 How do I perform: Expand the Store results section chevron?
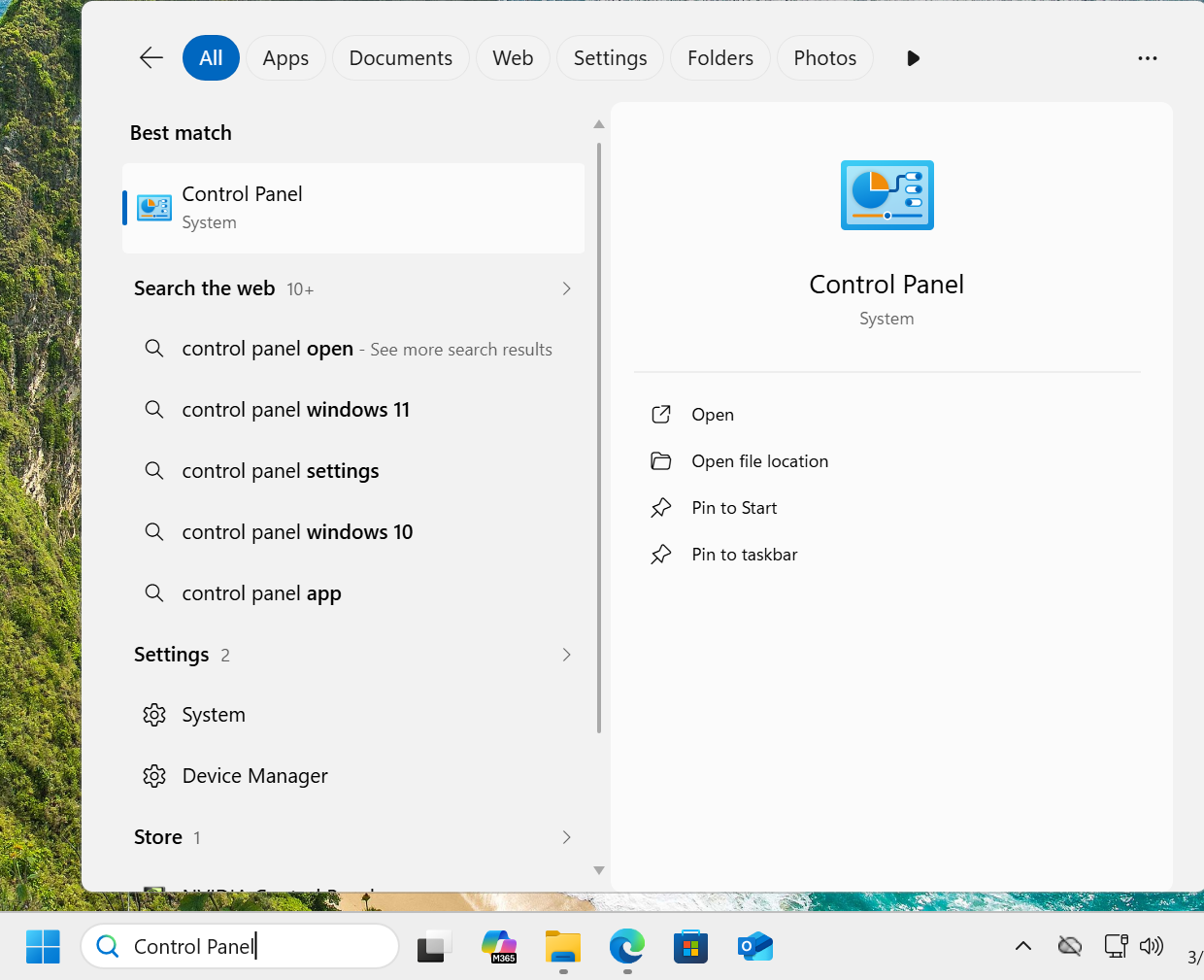[x=567, y=837]
